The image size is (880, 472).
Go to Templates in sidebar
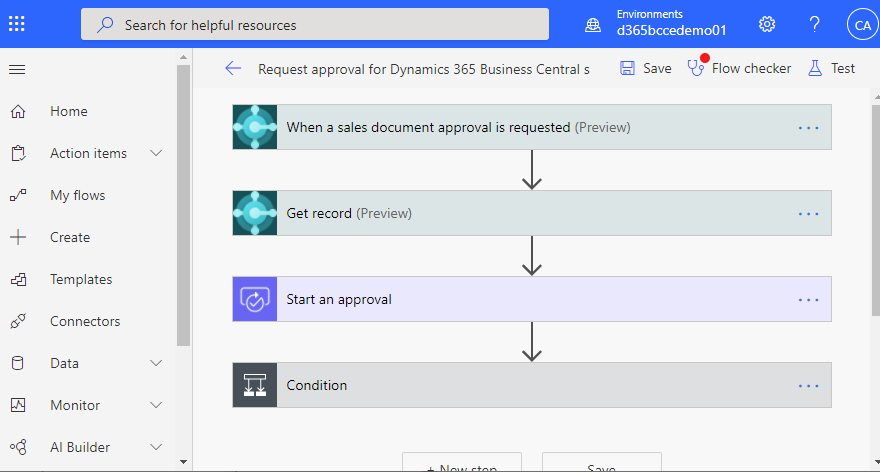pyautogui.click(x=81, y=279)
